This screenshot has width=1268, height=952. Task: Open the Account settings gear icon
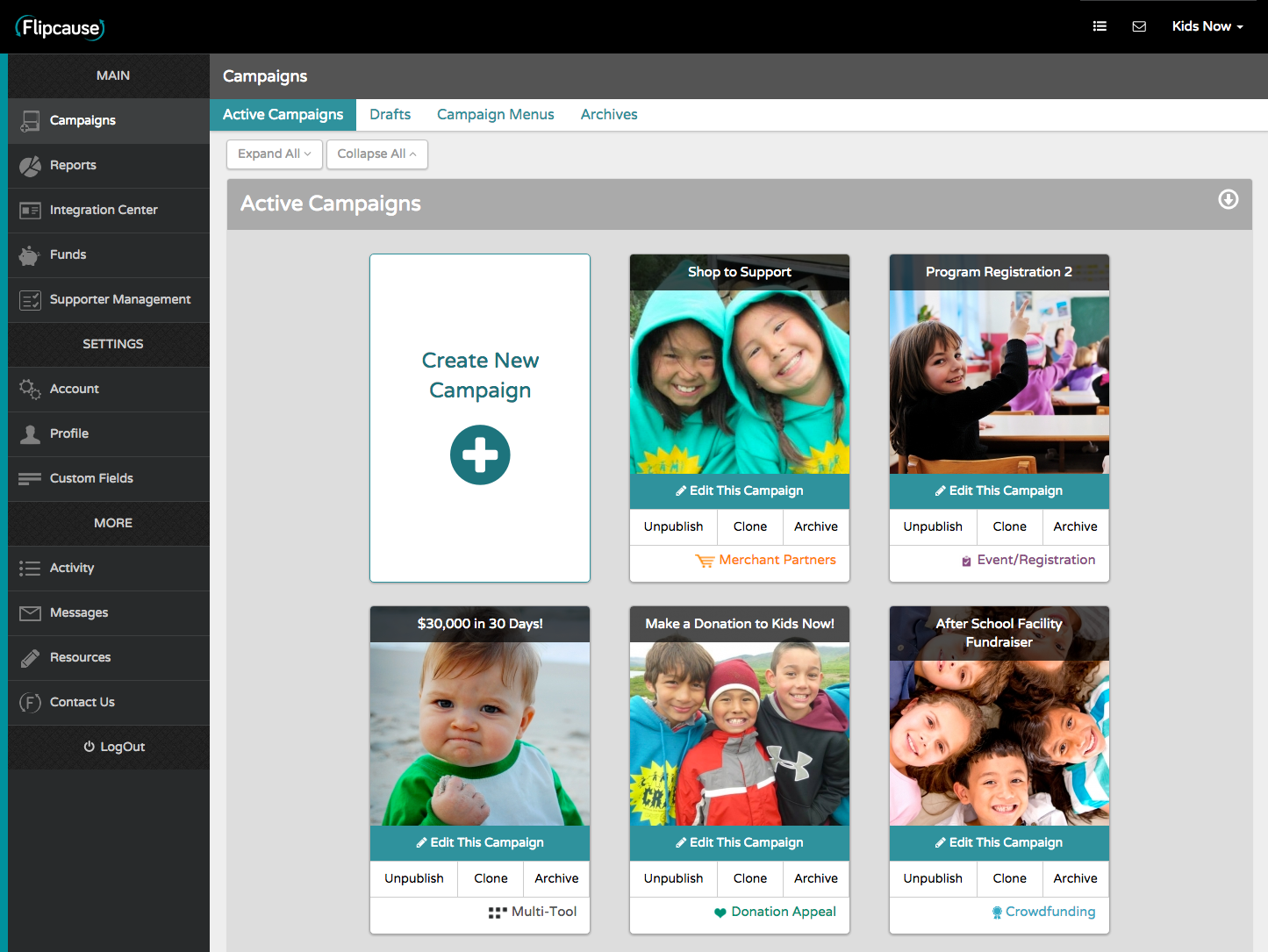[x=29, y=389]
